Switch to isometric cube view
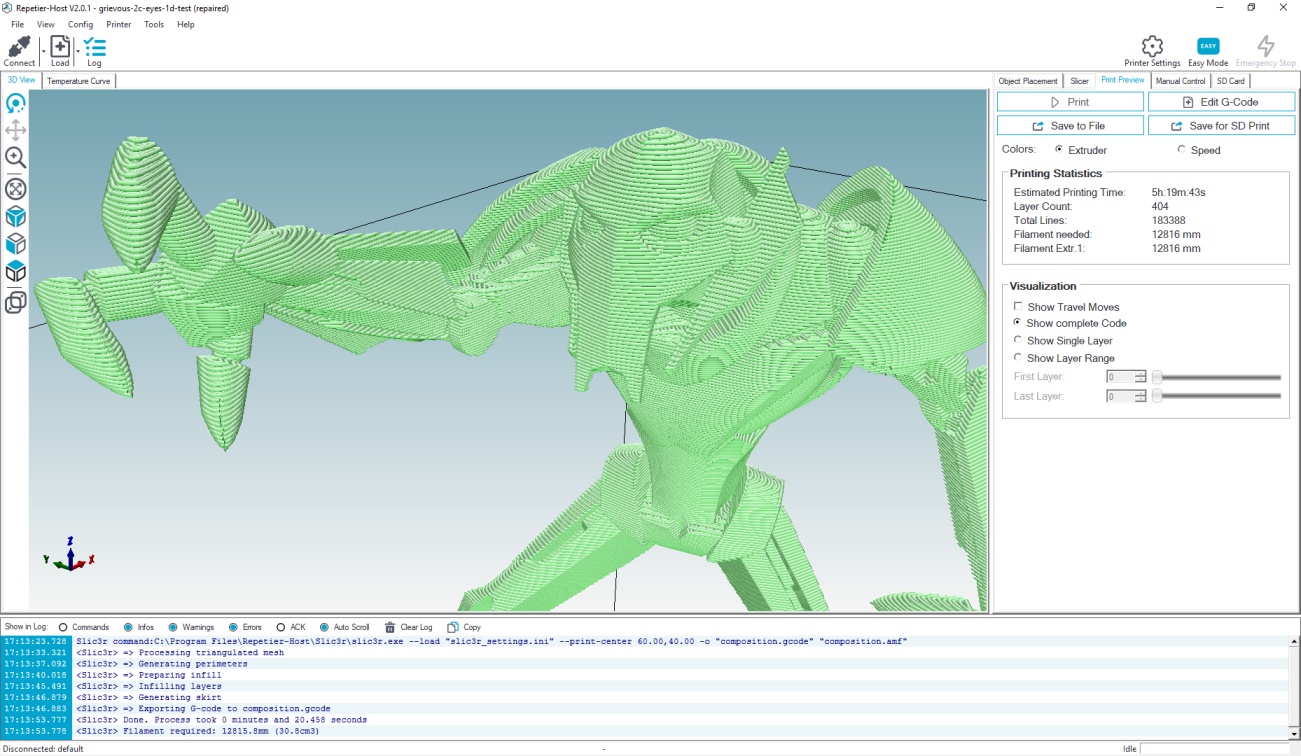 click(x=16, y=217)
